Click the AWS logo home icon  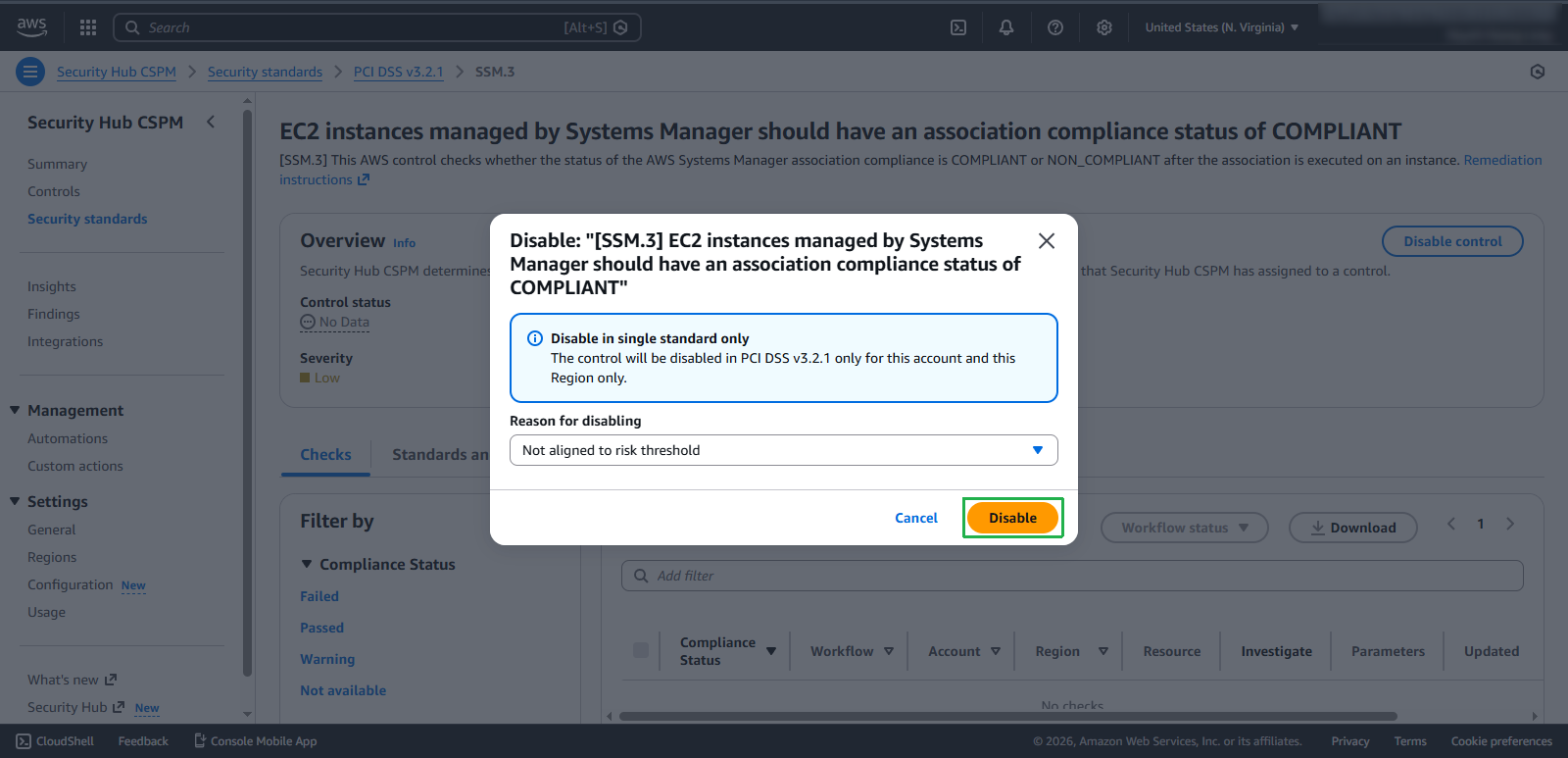click(31, 26)
